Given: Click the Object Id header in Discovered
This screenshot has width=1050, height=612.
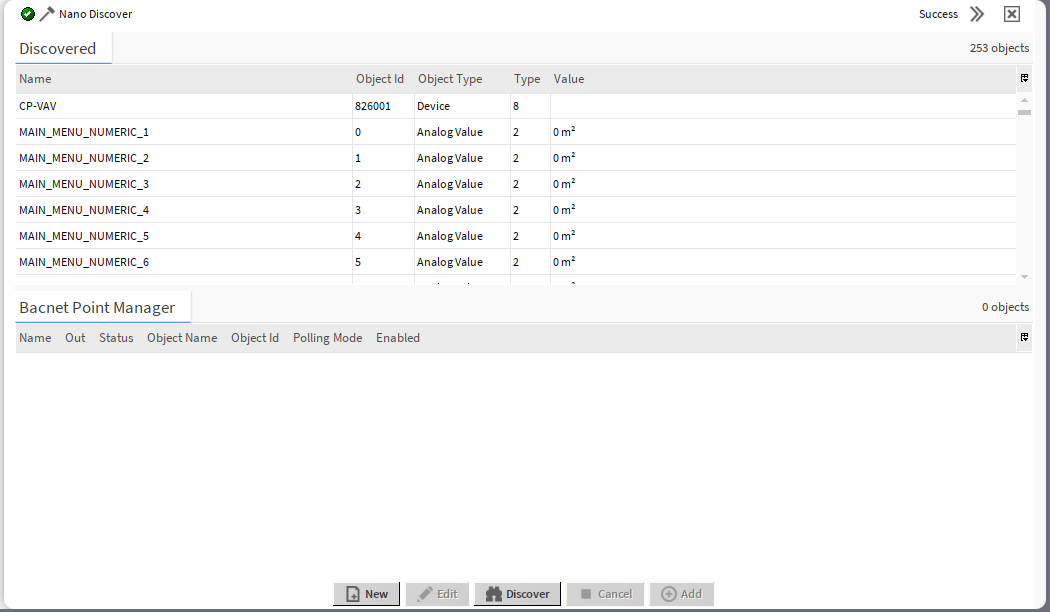Looking at the screenshot, I should [380, 79].
